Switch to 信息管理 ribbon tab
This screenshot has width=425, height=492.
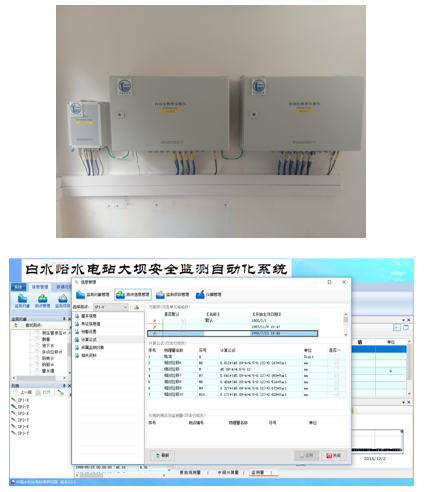(x=40, y=287)
